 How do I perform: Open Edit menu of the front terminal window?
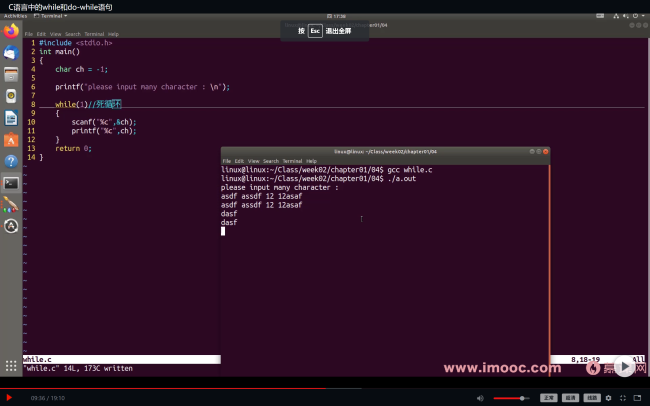click(x=240, y=161)
